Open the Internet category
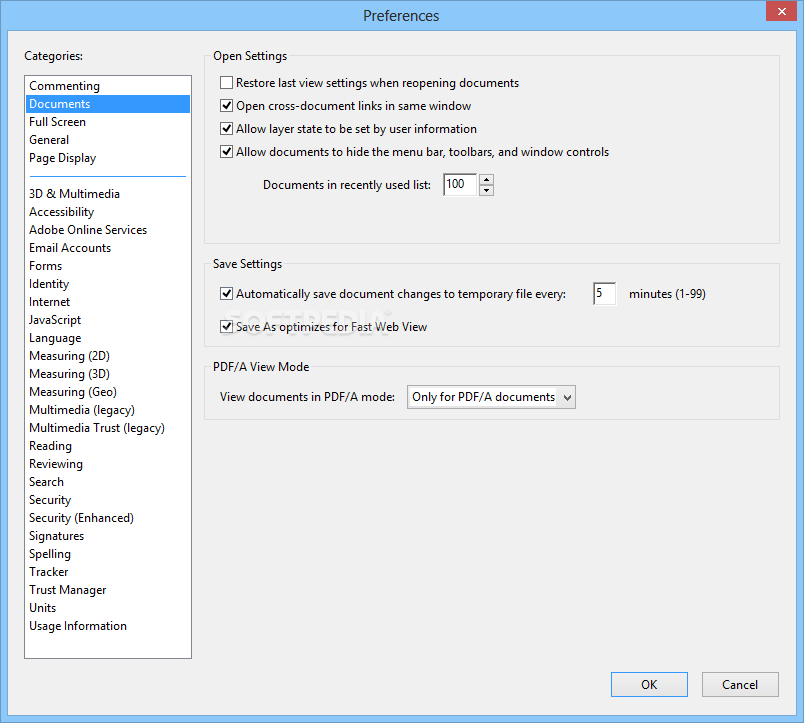The width and height of the screenshot is (804, 723). click(108, 302)
